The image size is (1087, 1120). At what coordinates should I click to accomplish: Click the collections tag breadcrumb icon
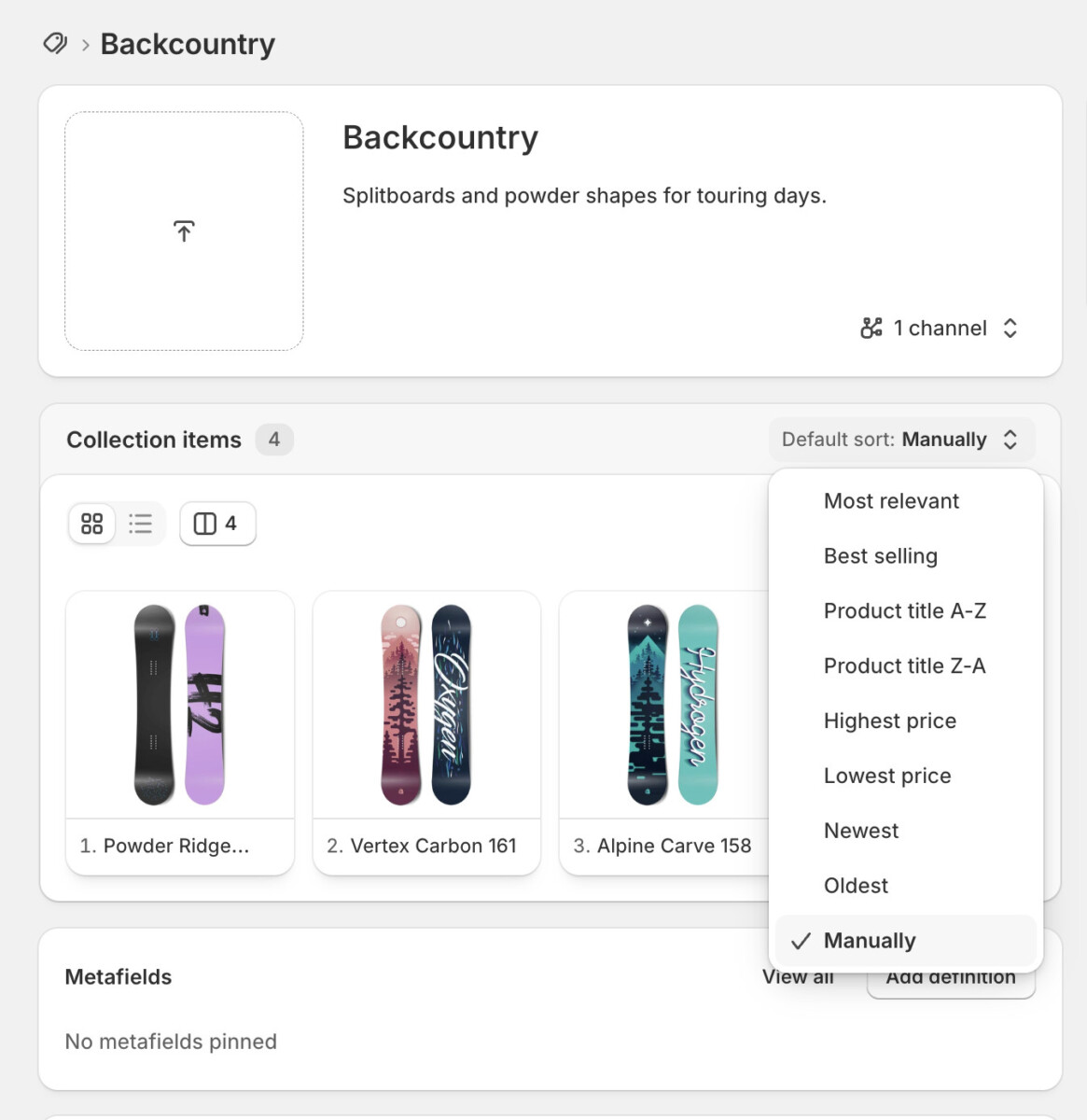tap(55, 44)
